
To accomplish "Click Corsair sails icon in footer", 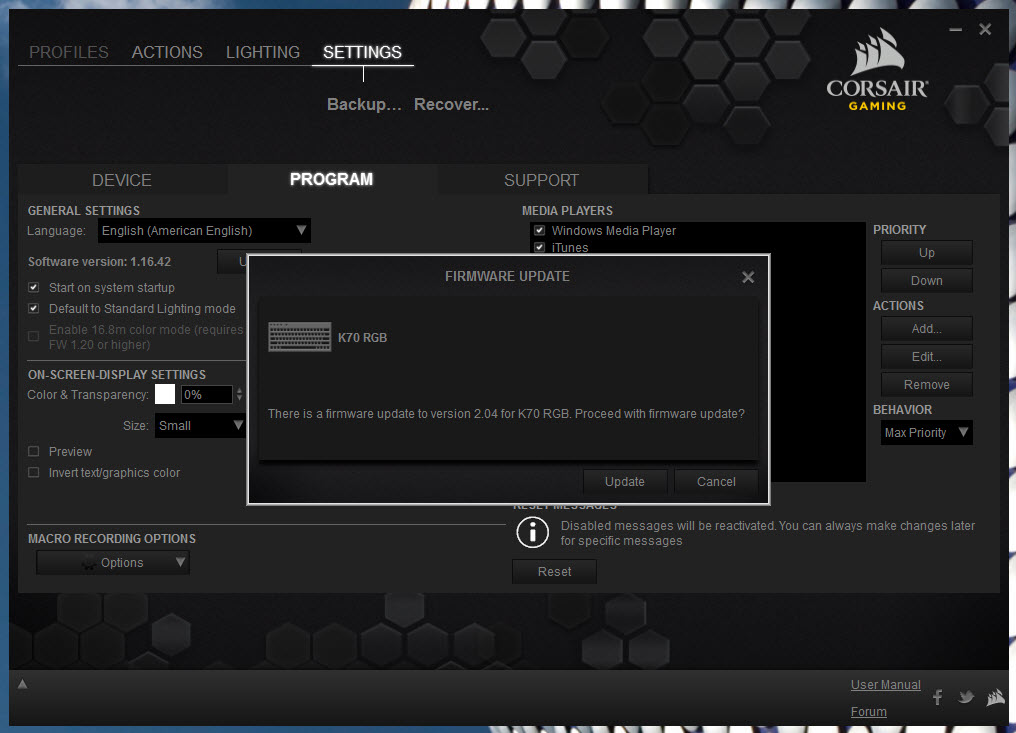I will (x=995, y=697).
